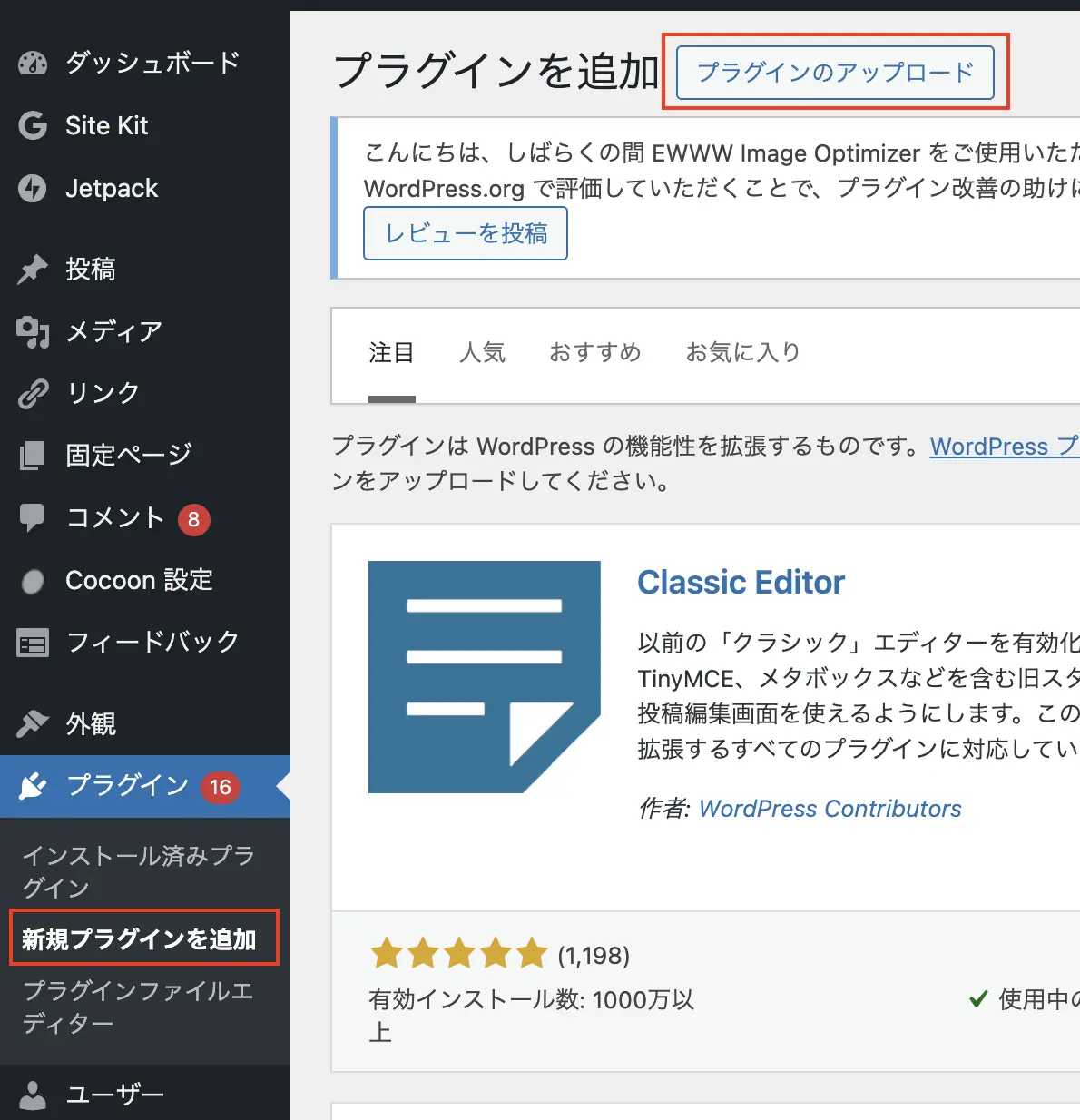Image resolution: width=1080 pixels, height=1120 pixels.
Task: Click the speech bubble icon beside コメント
Action: tap(33, 517)
